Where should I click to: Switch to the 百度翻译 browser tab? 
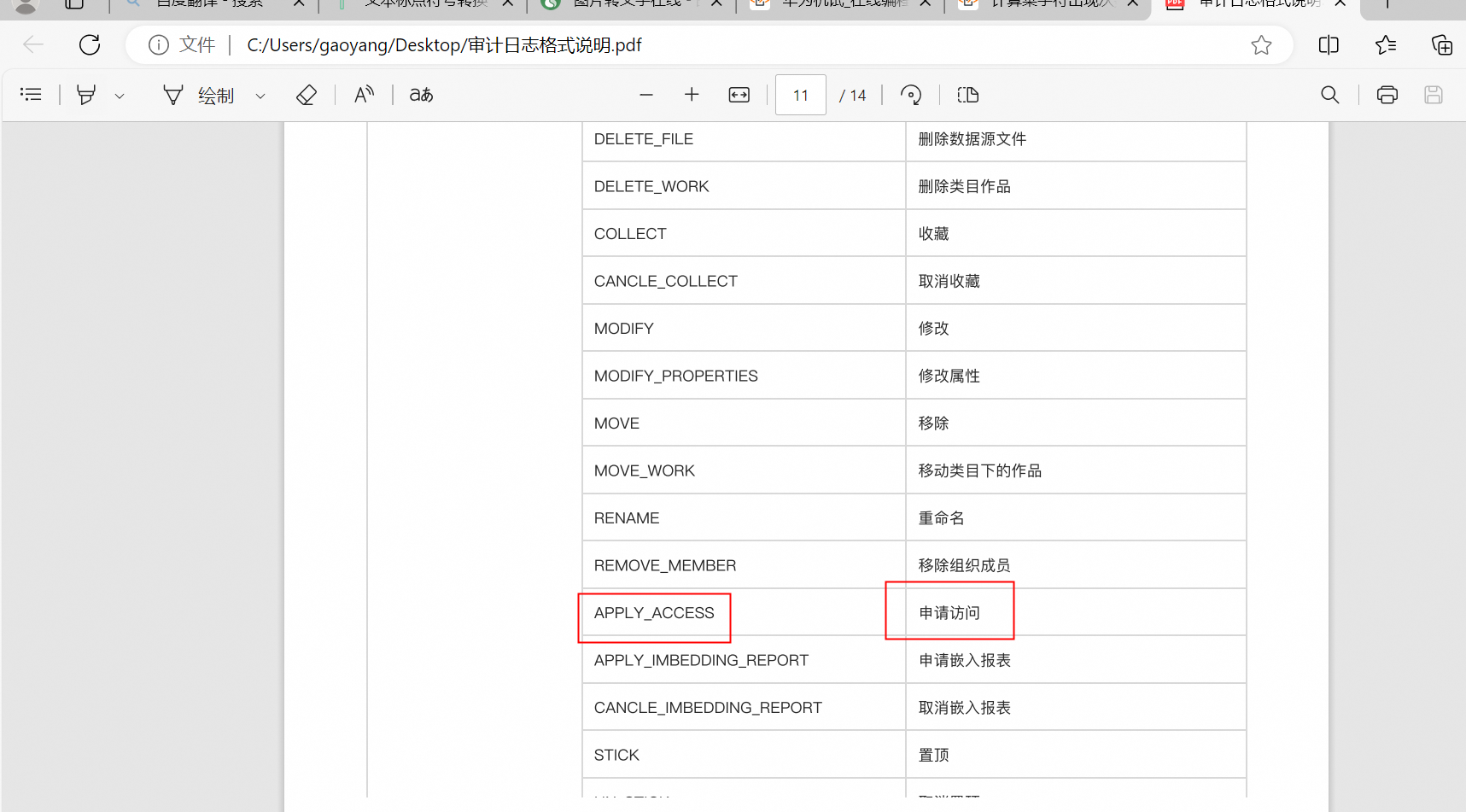pyautogui.click(x=209, y=4)
